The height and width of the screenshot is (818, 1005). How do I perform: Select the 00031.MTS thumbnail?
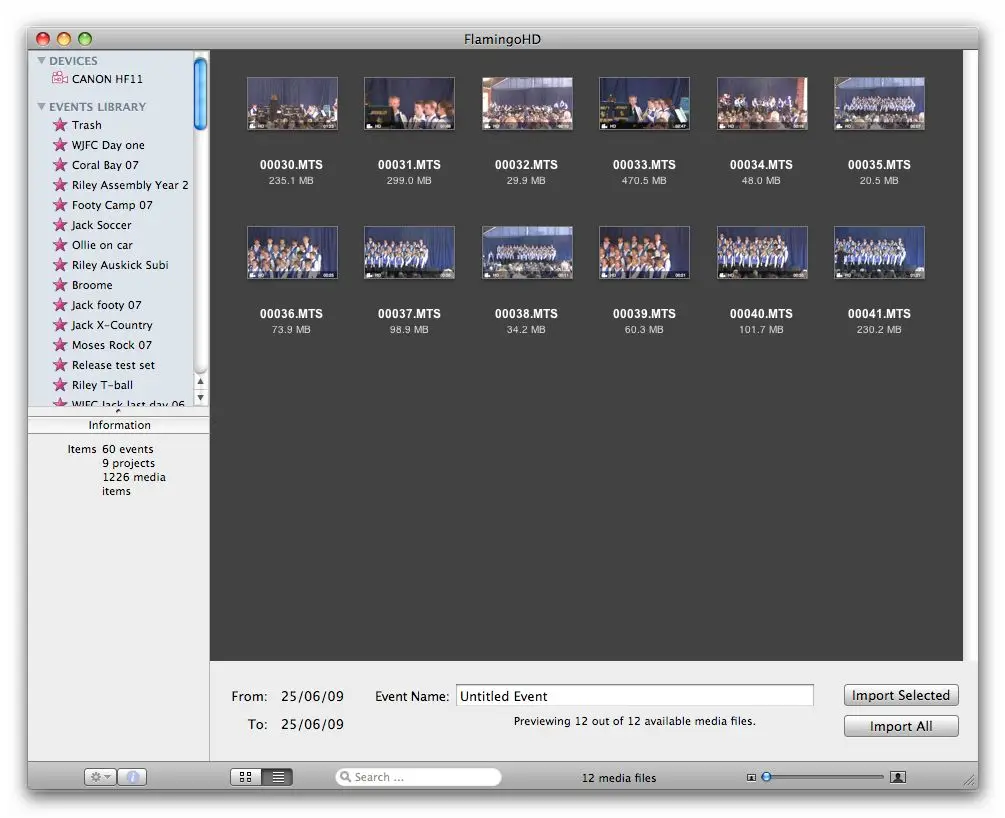coord(409,103)
